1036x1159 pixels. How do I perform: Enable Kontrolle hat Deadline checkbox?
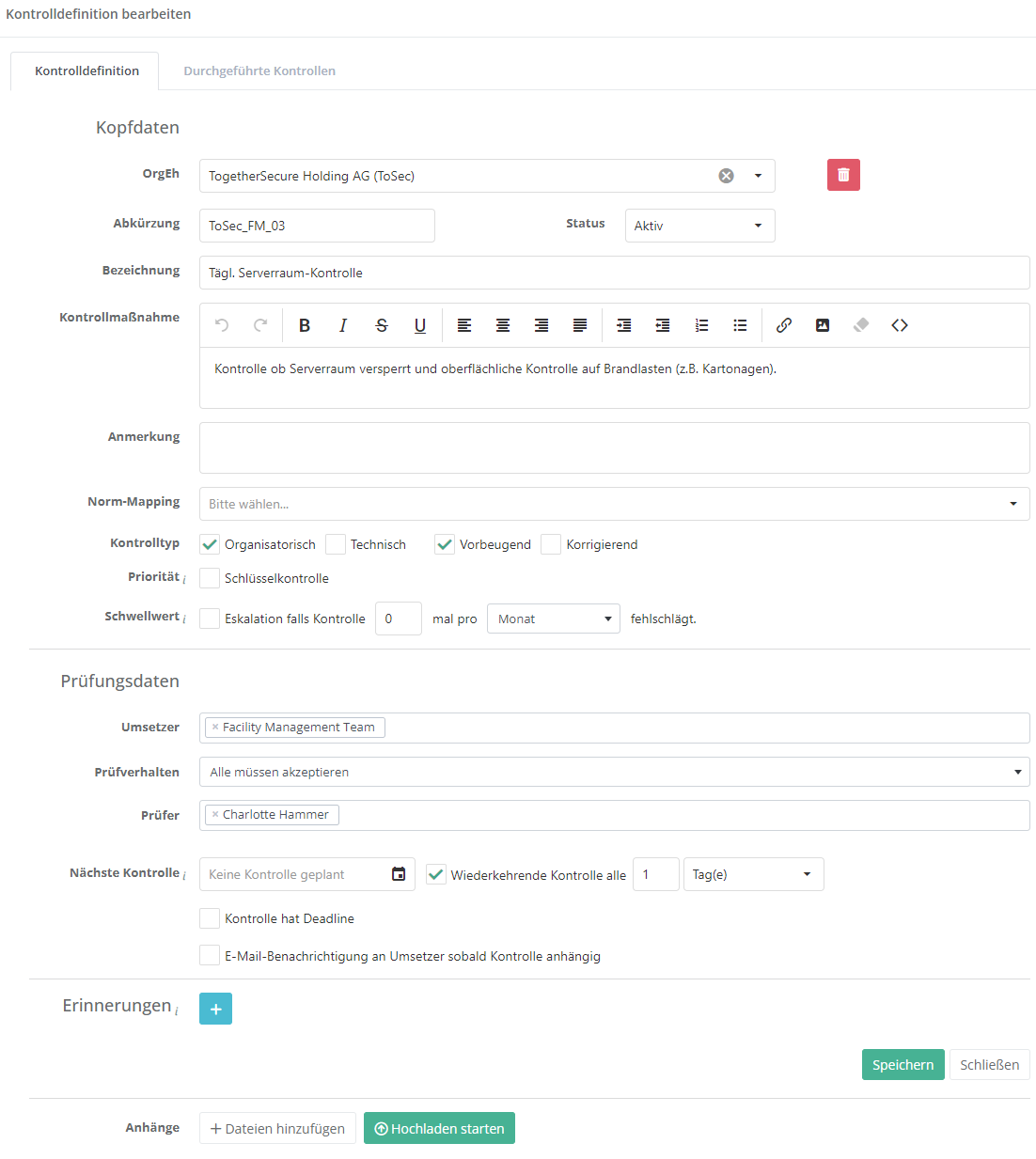(210, 918)
